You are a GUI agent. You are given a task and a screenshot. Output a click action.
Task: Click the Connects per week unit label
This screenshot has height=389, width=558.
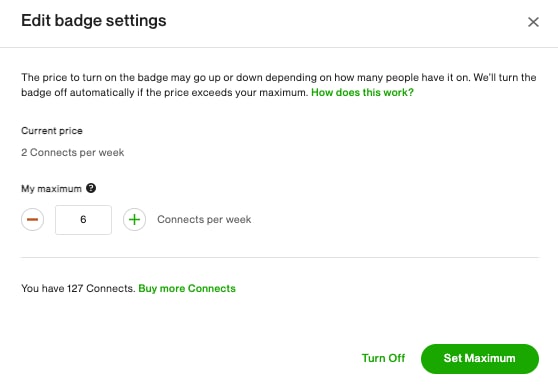pyautogui.click(x=204, y=220)
